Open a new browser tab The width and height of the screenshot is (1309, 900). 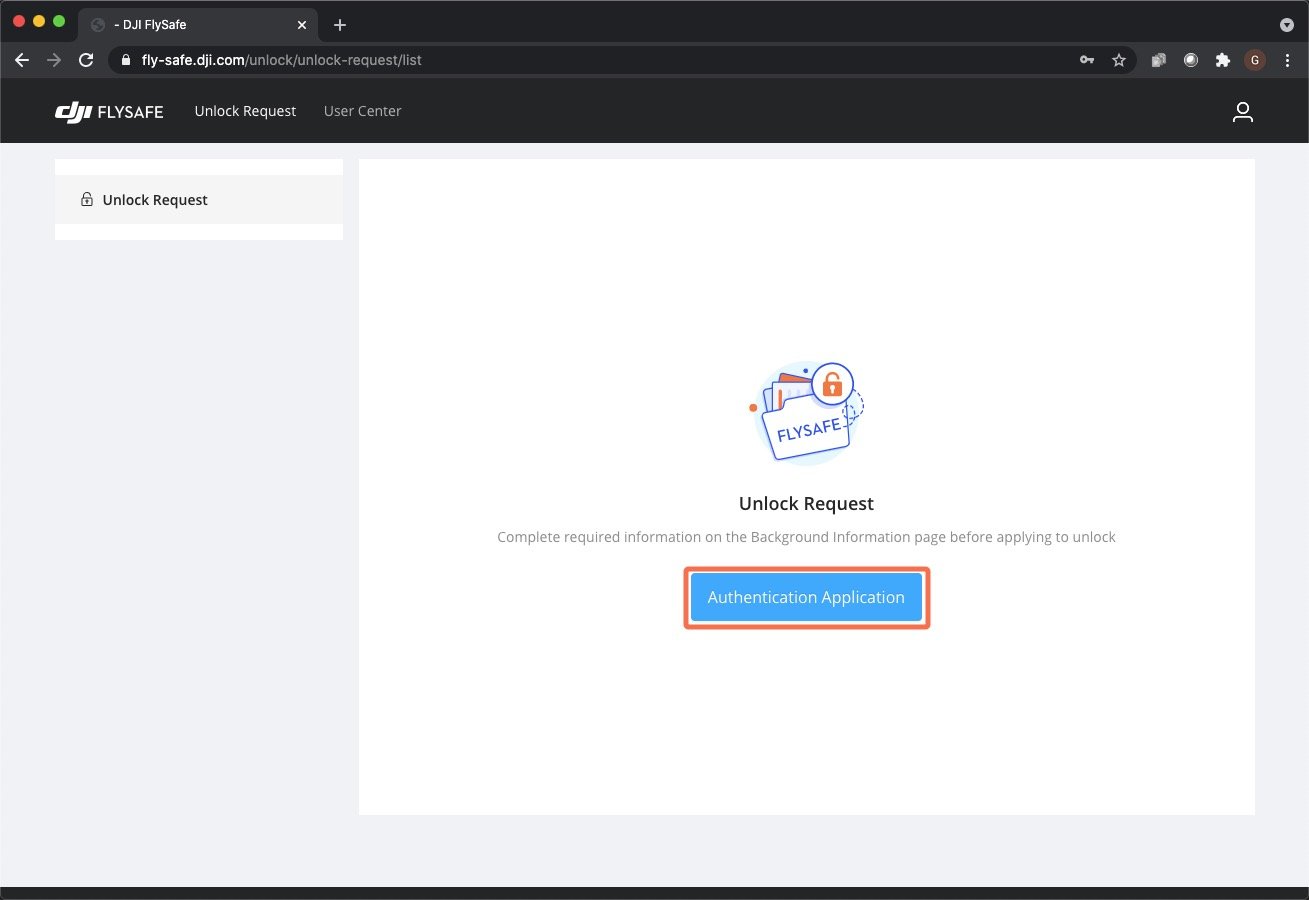[340, 25]
